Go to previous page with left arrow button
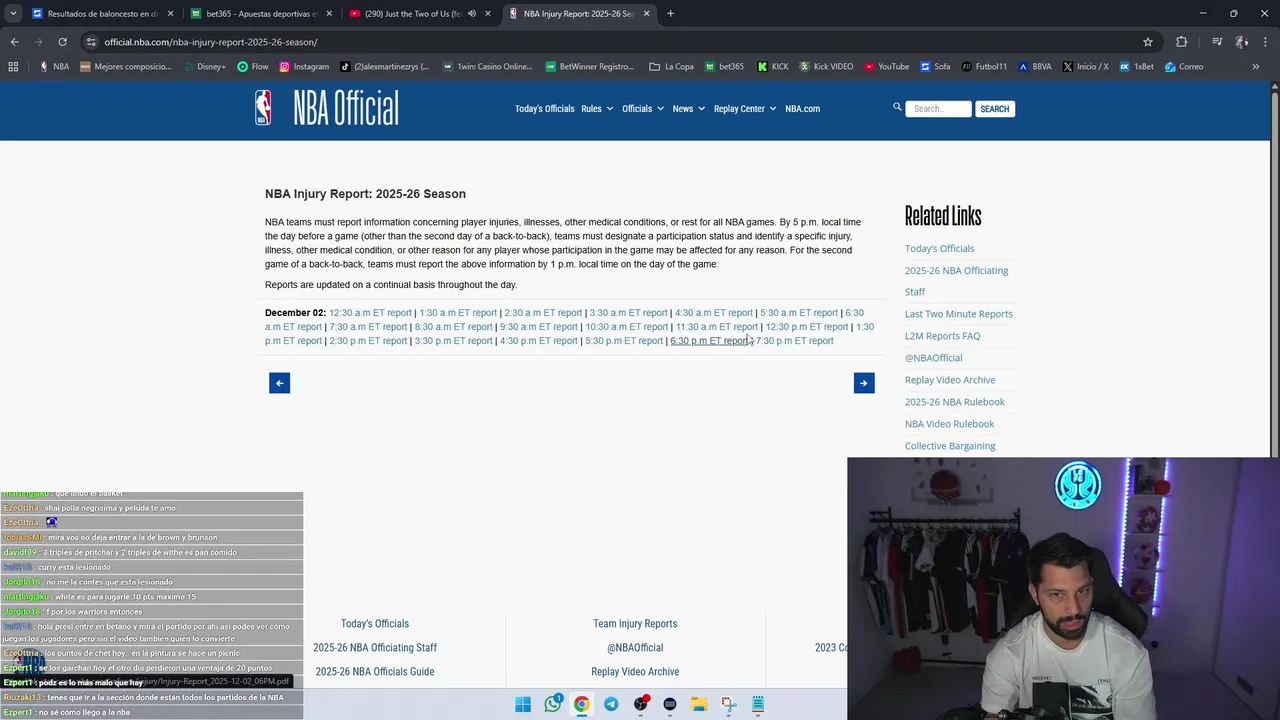The image size is (1280, 720). tap(279, 383)
